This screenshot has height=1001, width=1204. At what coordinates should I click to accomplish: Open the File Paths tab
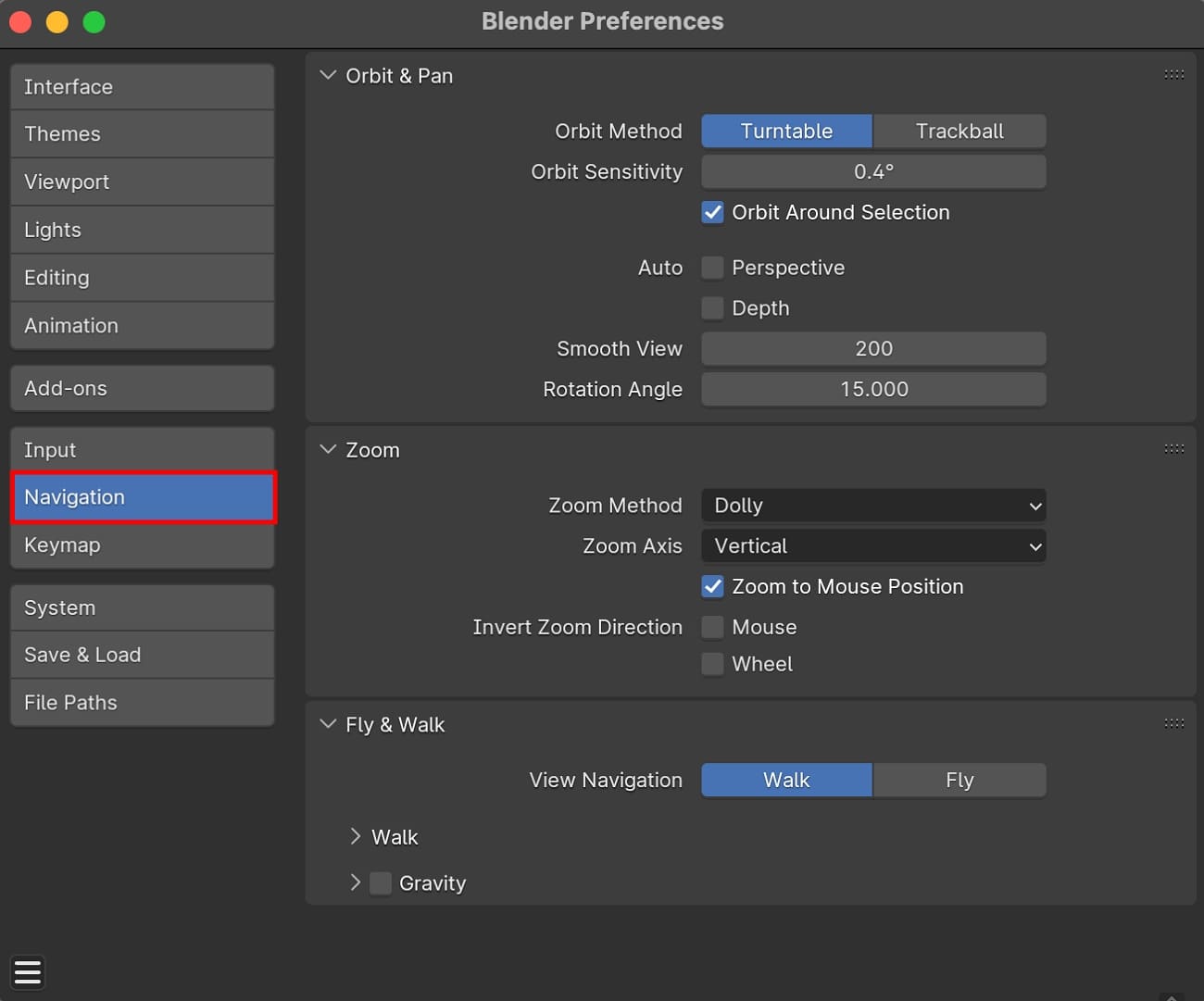143,703
